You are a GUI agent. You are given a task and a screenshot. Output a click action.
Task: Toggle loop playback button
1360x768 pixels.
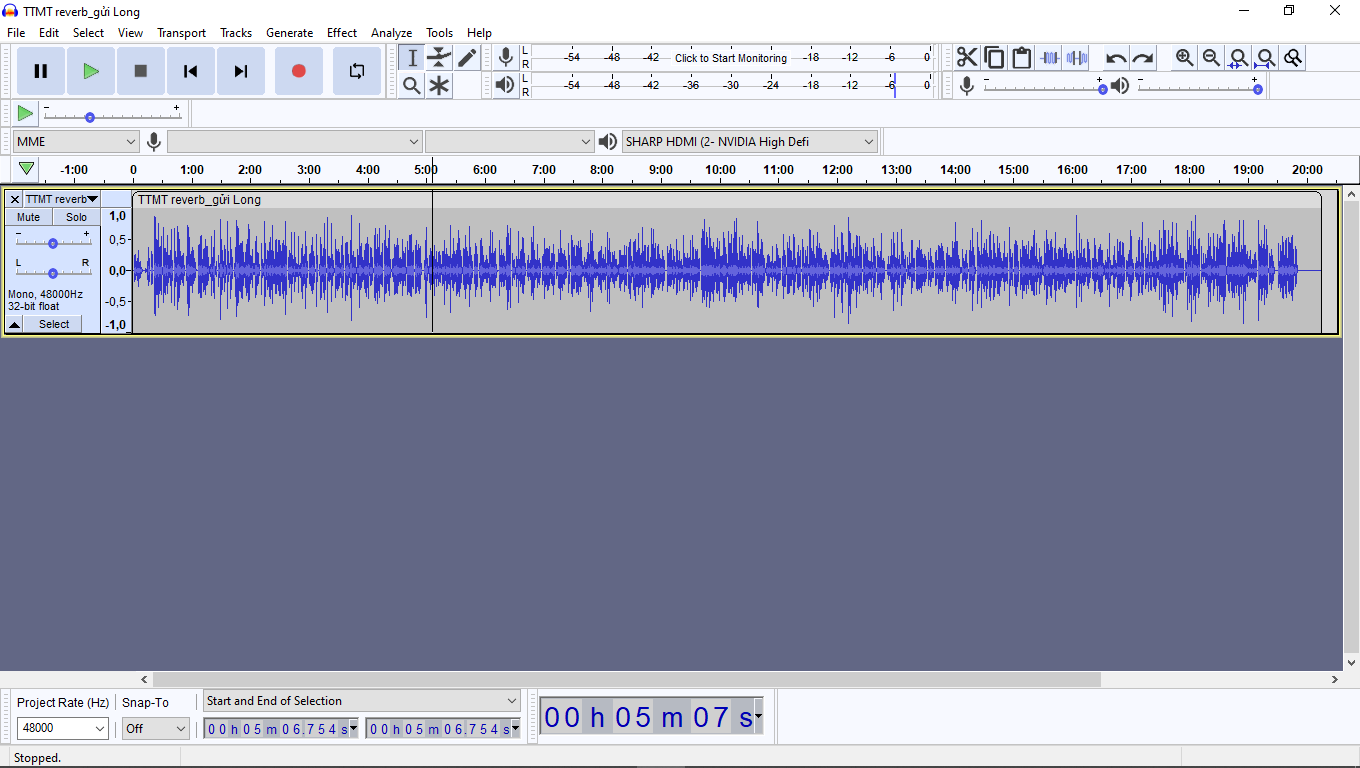(x=357, y=71)
